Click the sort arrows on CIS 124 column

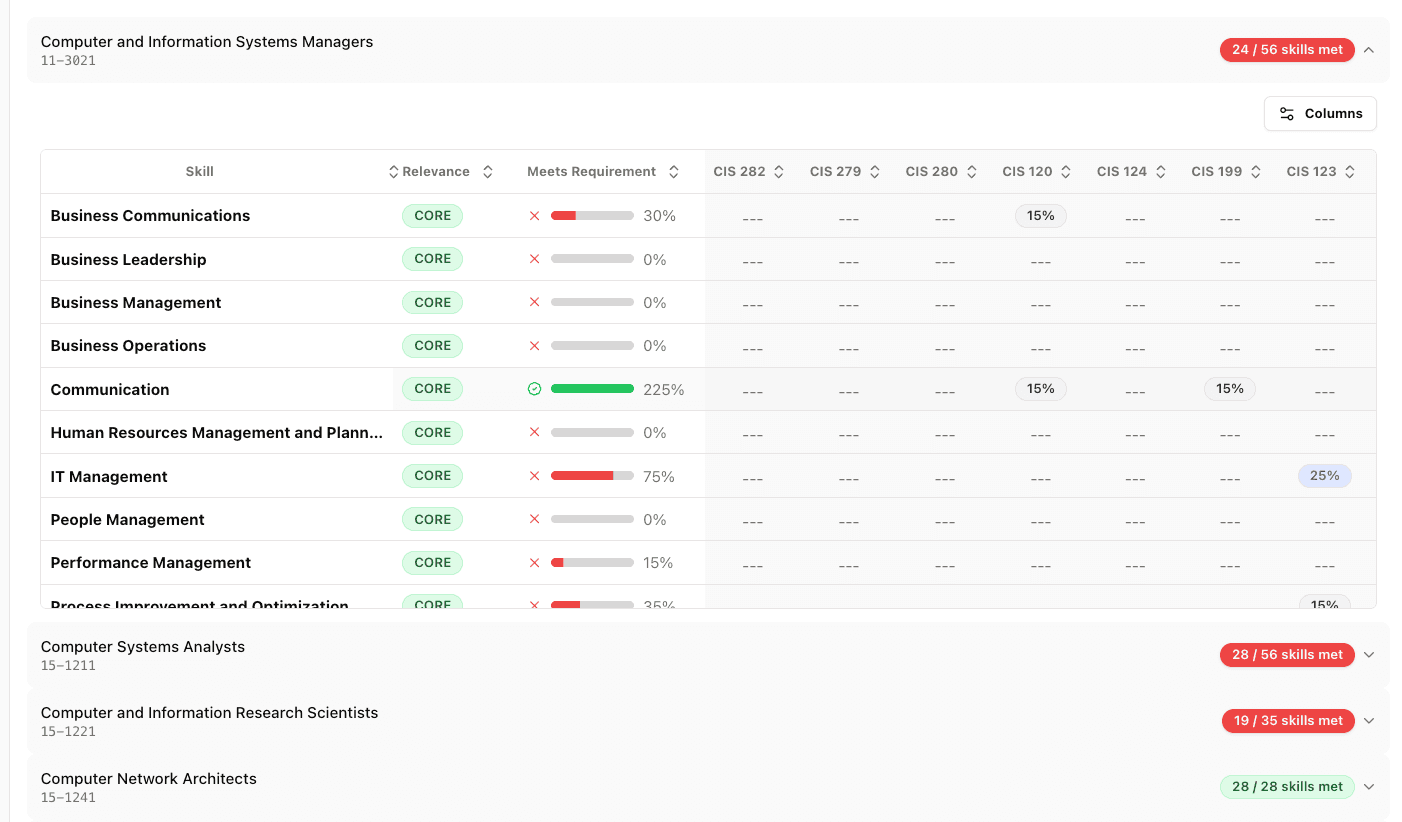(1161, 171)
